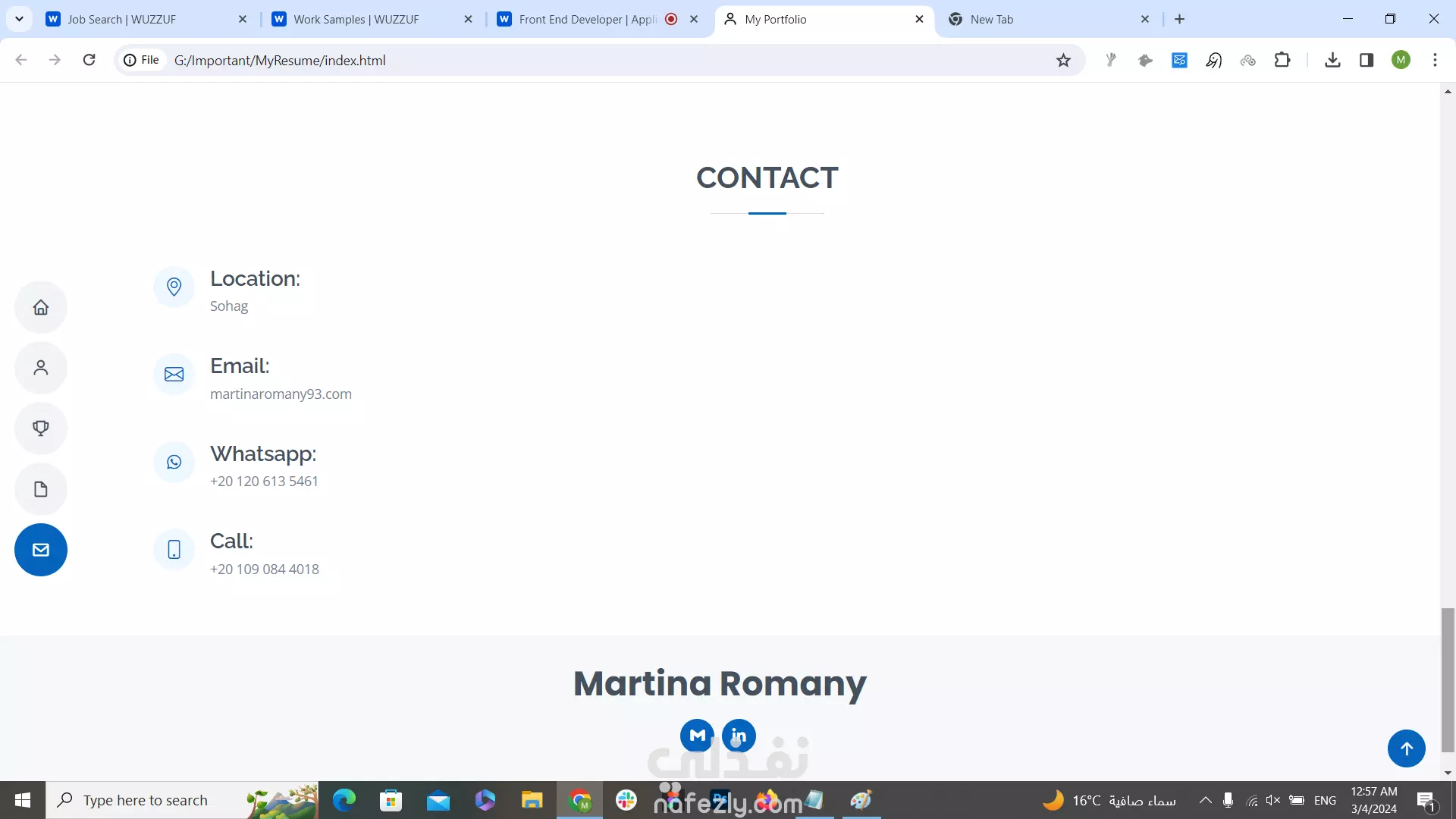Viewport: 1456px width, 819px height.
Task: Click the address bar with index.html path
Action: coord(599,60)
